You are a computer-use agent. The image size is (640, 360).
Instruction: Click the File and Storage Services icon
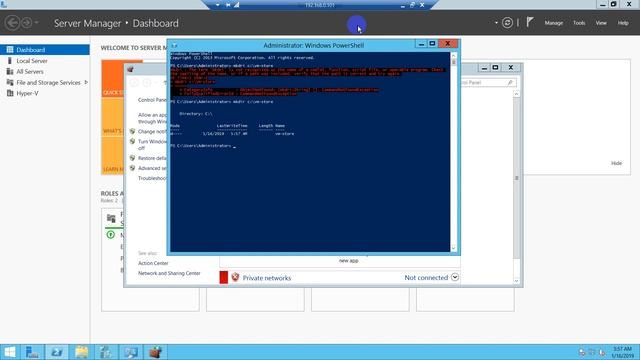[x=10, y=82]
